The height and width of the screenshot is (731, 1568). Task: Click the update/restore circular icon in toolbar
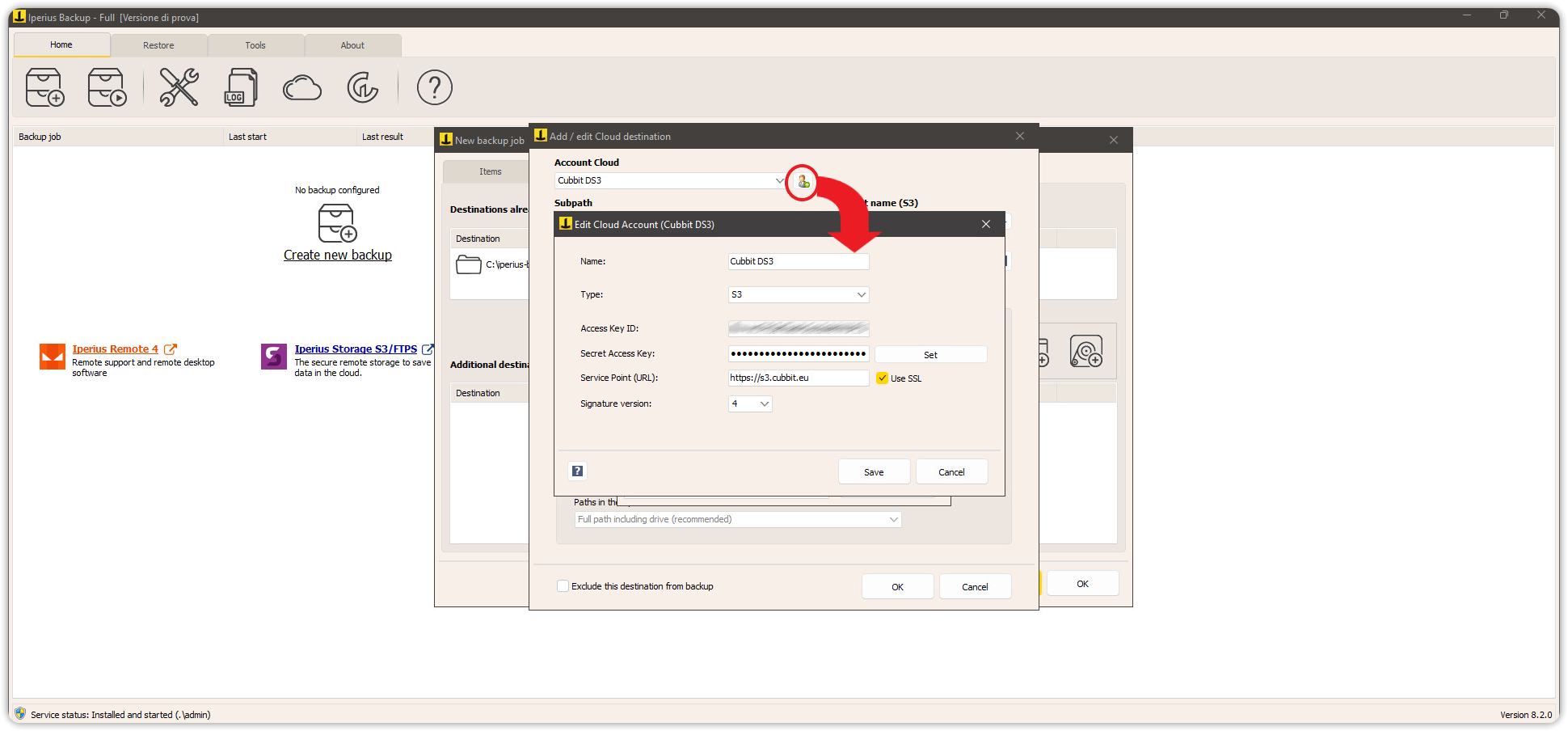click(363, 87)
